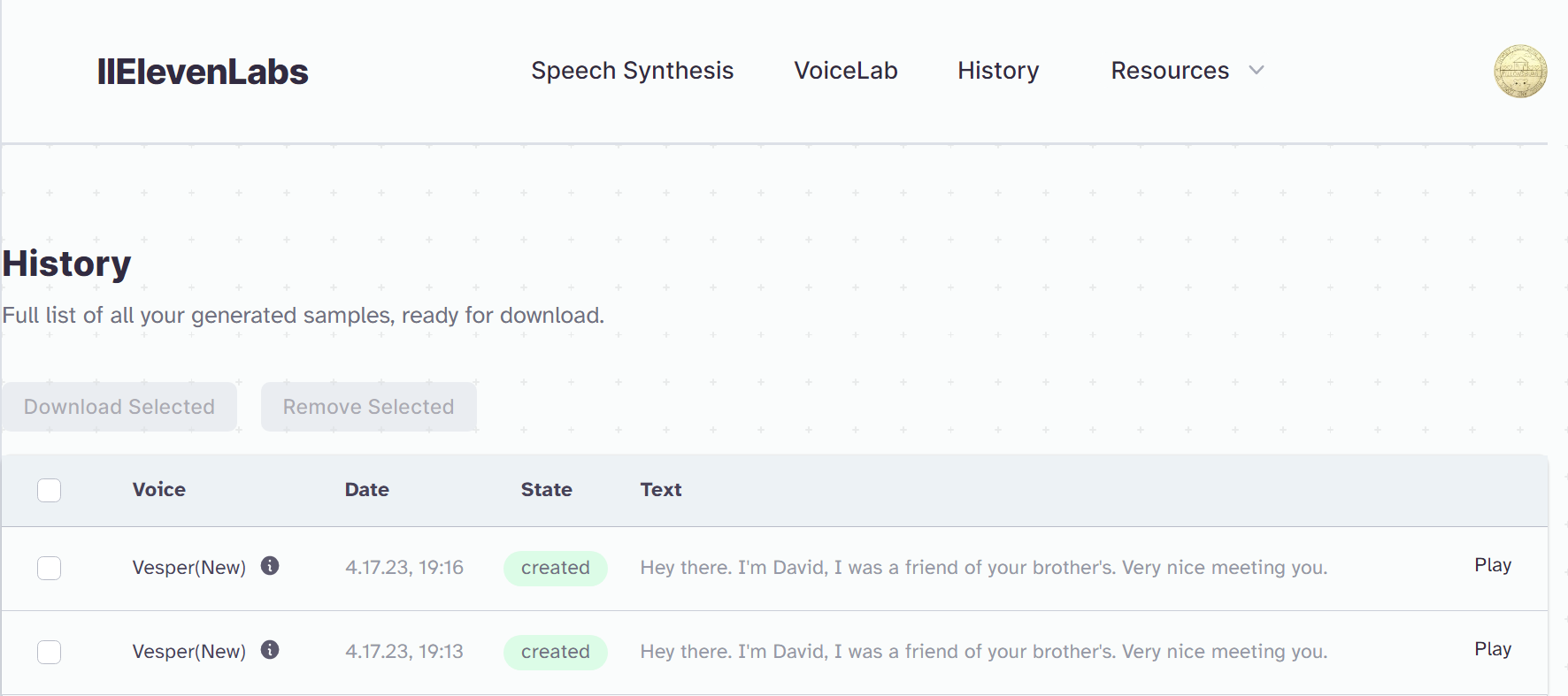The width and height of the screenshot is (1568, 696).
Task: Click the Download Selected button
Action: point(119,407)
